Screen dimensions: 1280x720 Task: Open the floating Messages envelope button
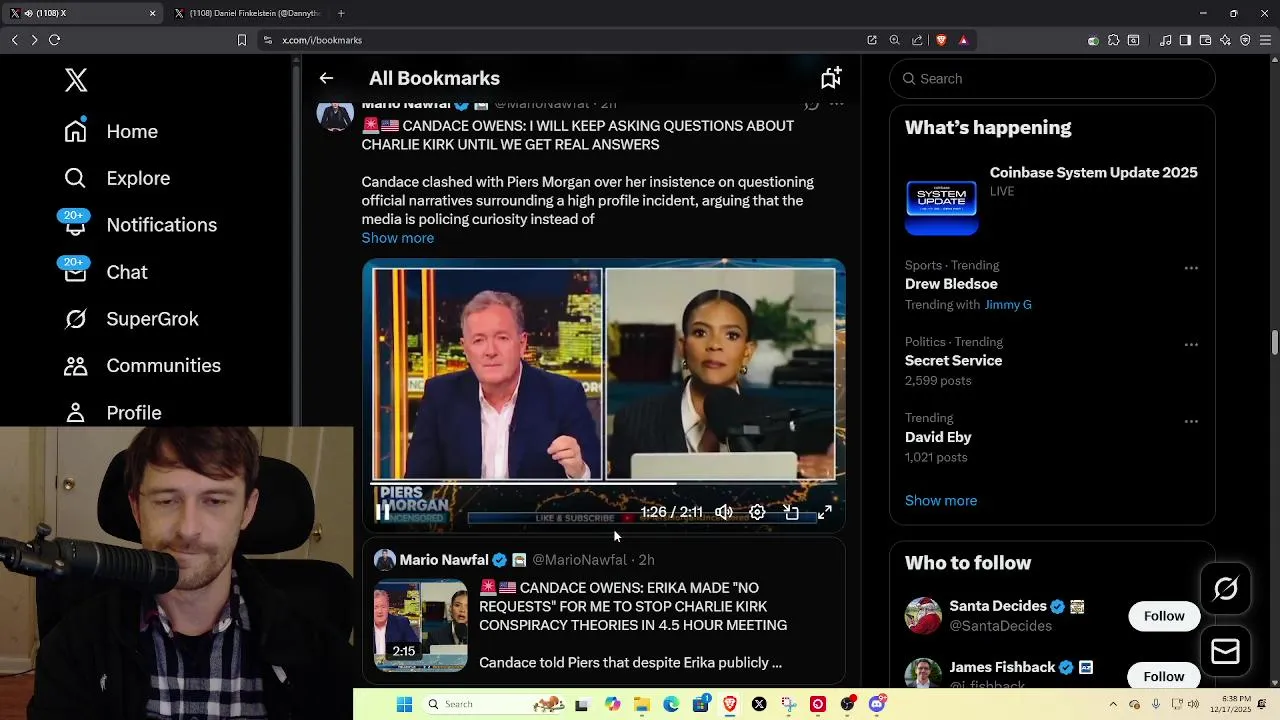tap(1225, 652)
